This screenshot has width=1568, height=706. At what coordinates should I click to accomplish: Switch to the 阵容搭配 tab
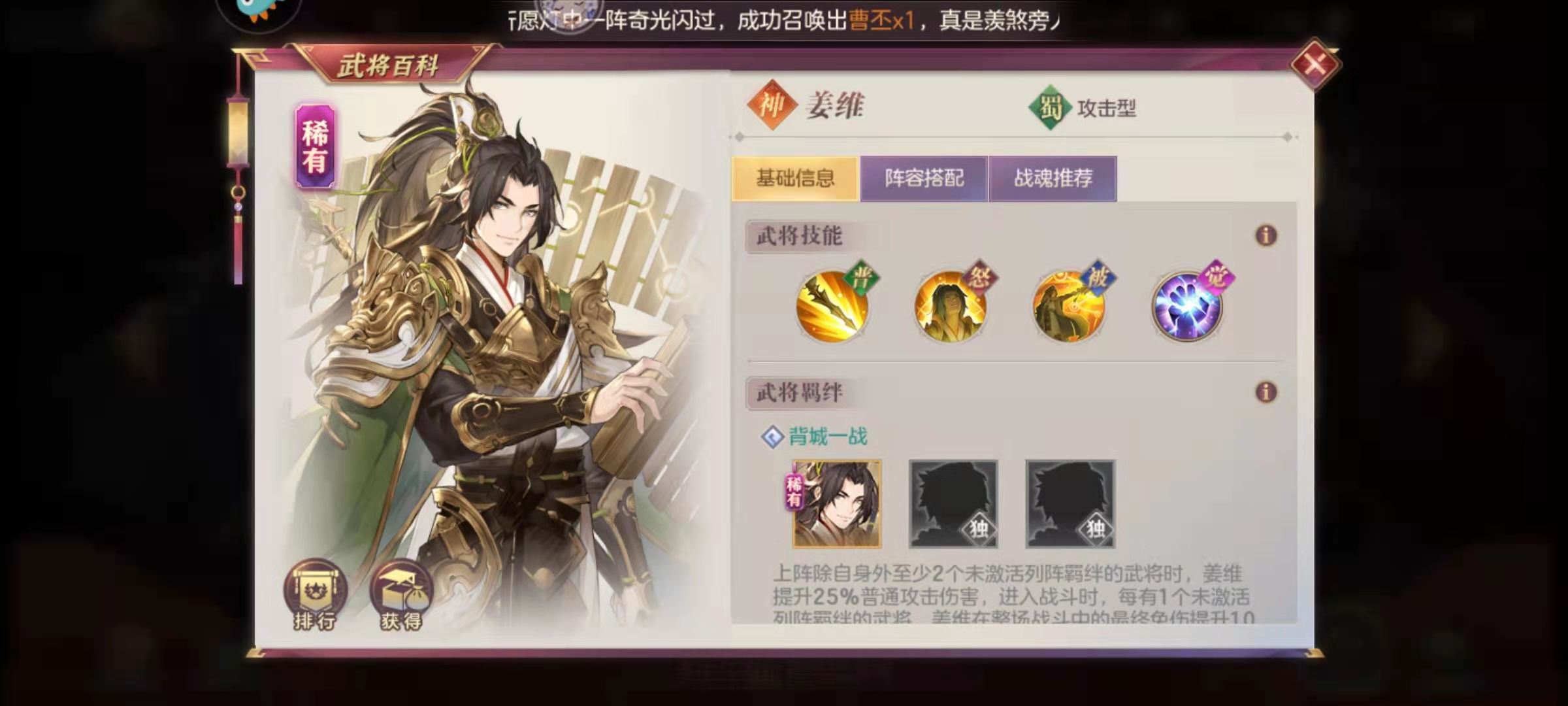click(924, 178)
